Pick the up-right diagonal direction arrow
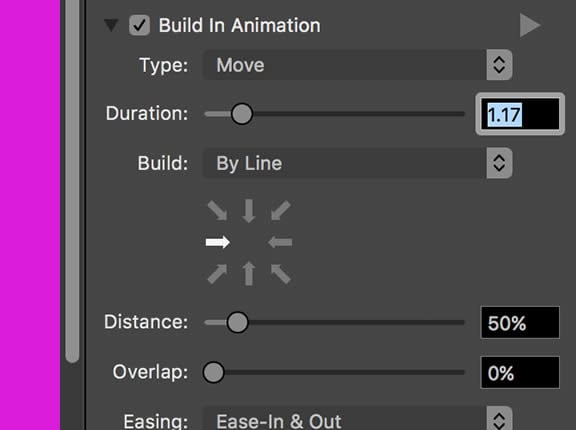Image resolution: width=576 pixels, height=430 pixels. [x=217, y=274]
